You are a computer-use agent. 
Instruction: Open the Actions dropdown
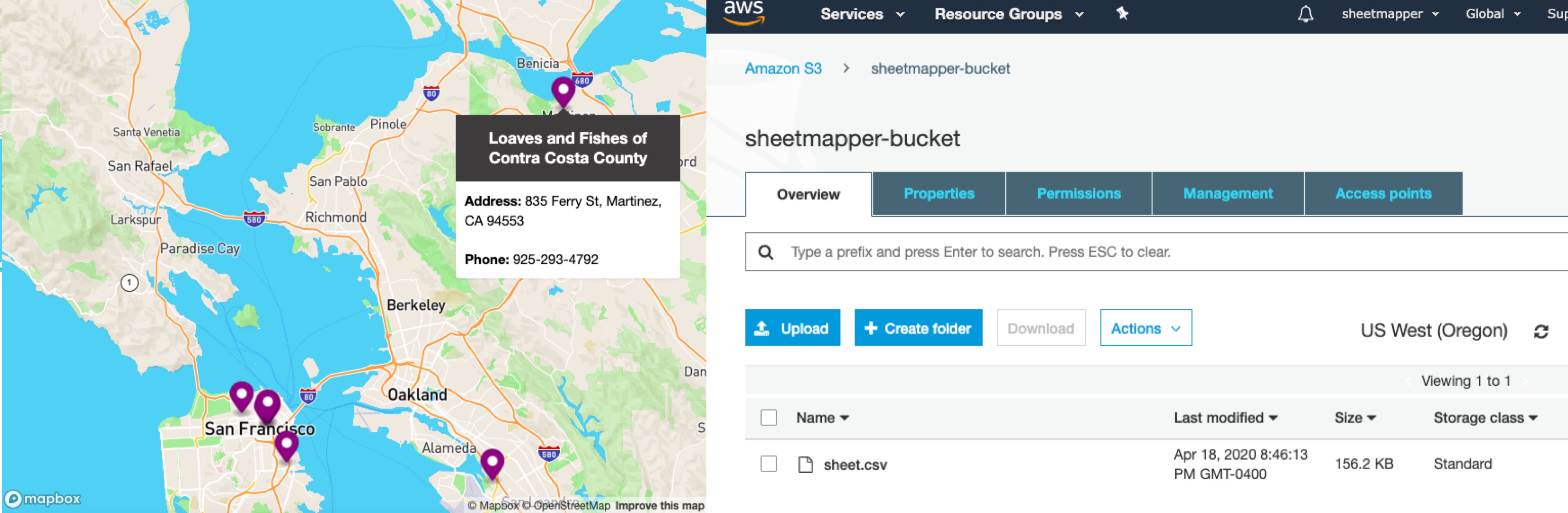coord(1145,328)
